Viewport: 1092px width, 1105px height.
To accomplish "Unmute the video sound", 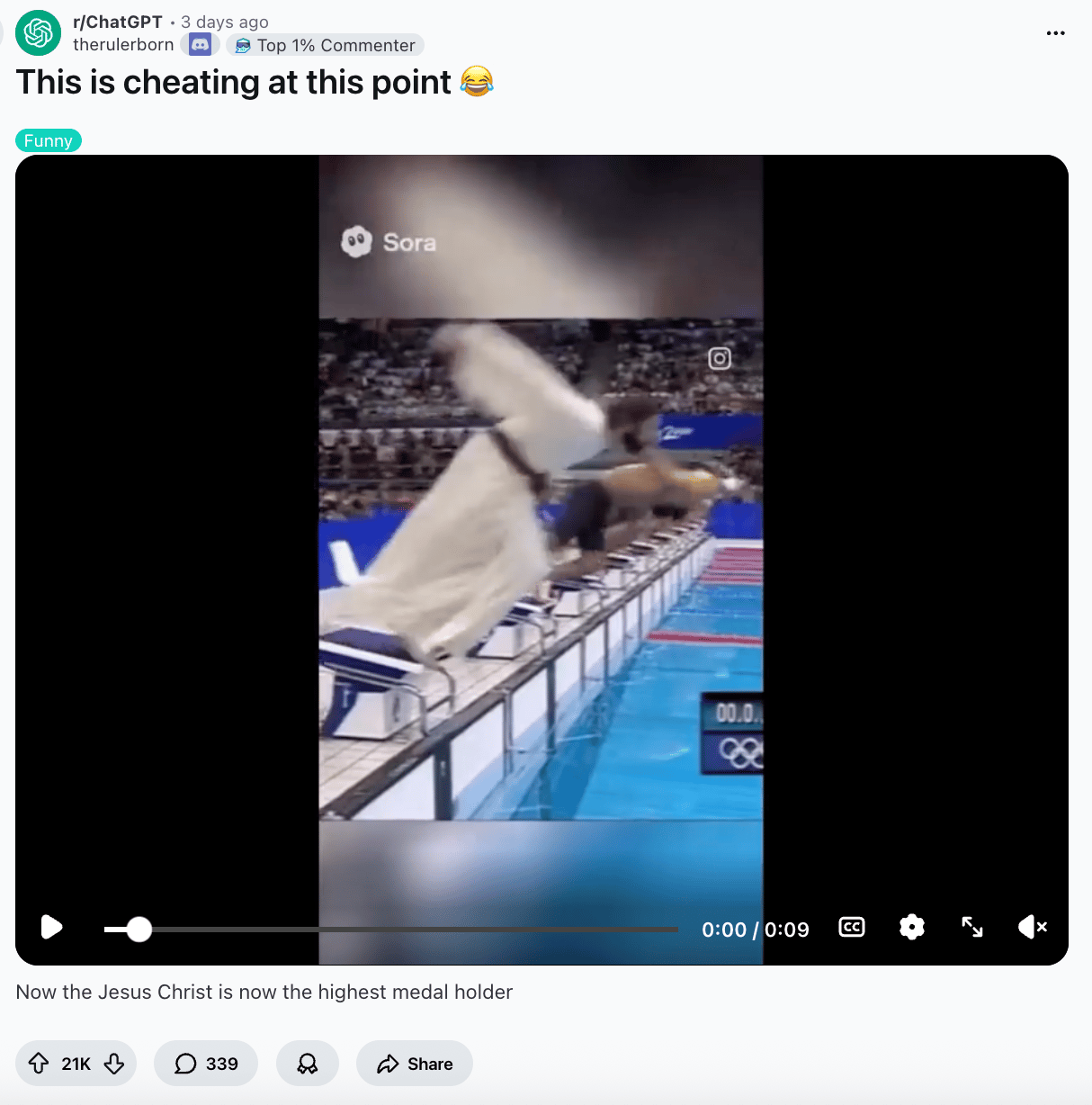I will (x=1033, y=927).
